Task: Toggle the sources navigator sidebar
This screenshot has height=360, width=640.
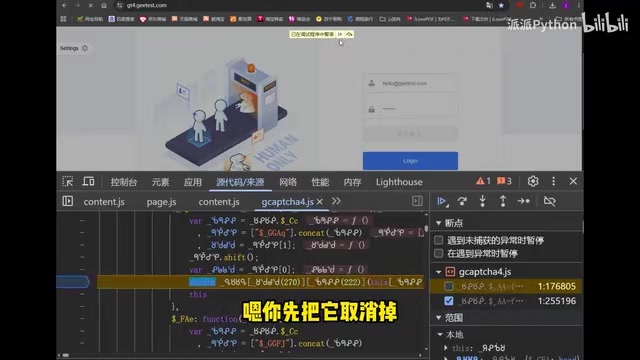Action: [x=68, y=201]
